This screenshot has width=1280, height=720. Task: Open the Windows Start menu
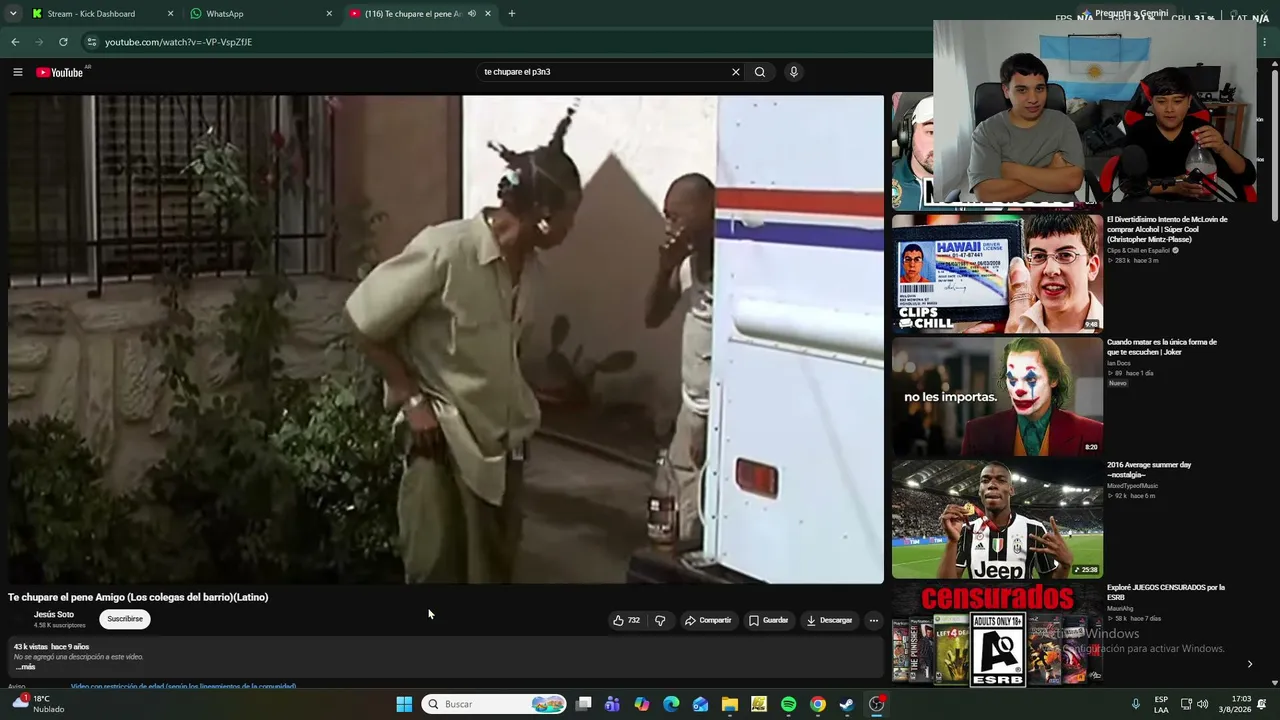pos(404,704)
